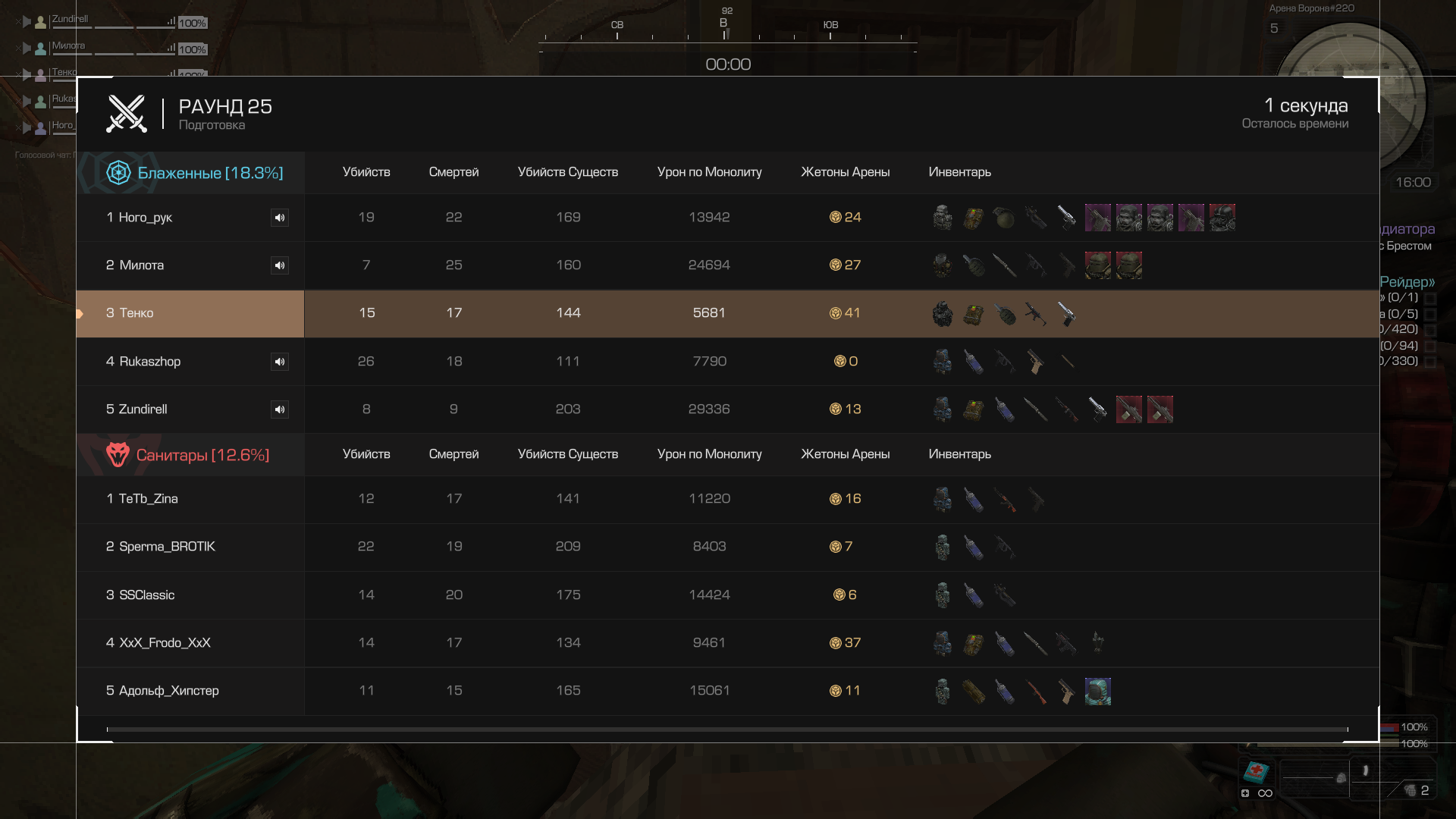Select the grenade in Ного_рук's inventory
The height and width of the screenshot is (819, 1456).
tap(1004, 218)
